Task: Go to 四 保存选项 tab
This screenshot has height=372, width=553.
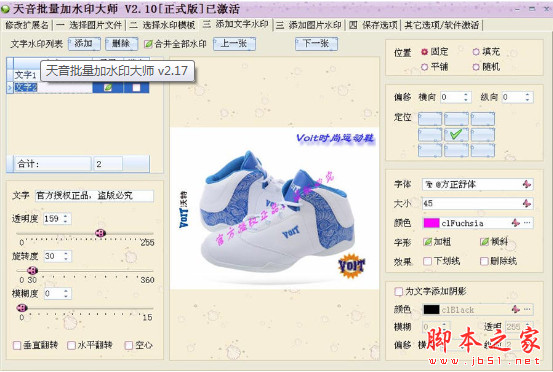Action: pyautogui.click(x=373, y=25)
